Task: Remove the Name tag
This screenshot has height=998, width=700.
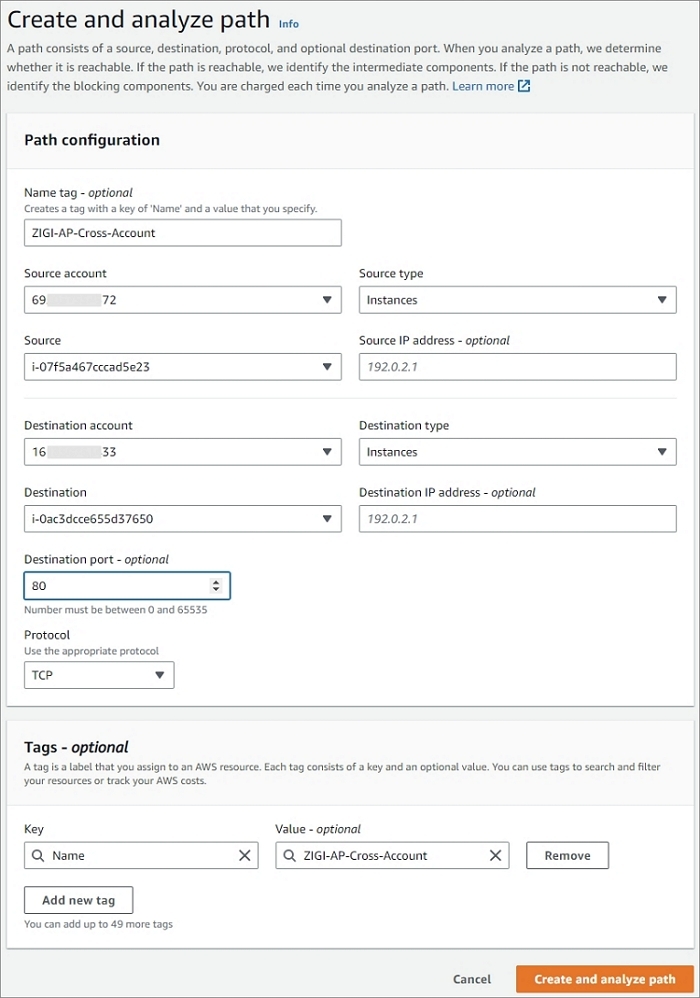Action: 567,856
